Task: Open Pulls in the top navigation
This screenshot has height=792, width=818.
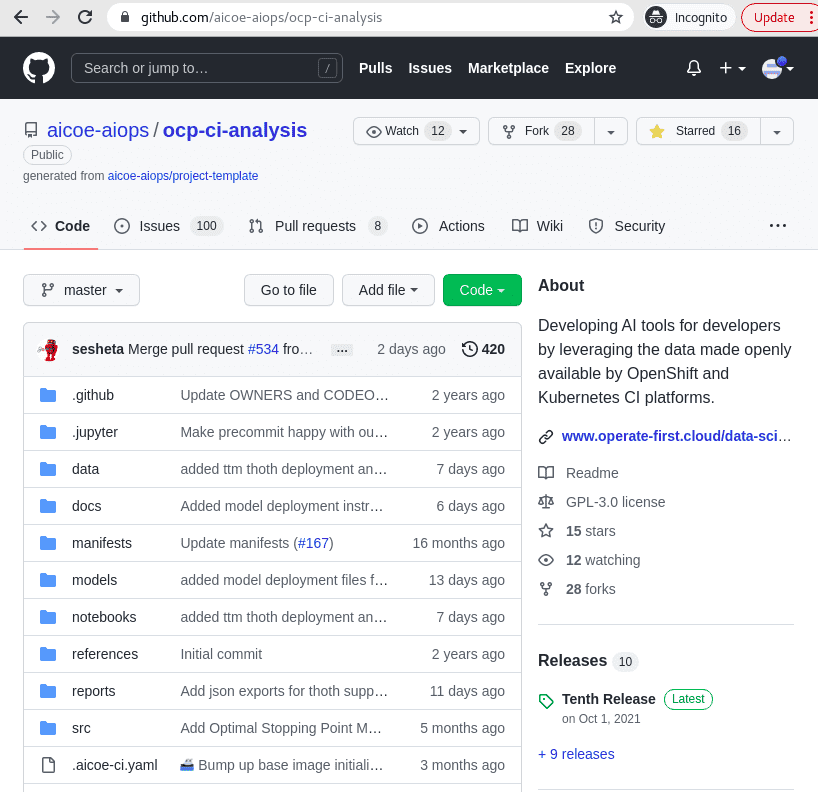Action: (x=375, y=68)
